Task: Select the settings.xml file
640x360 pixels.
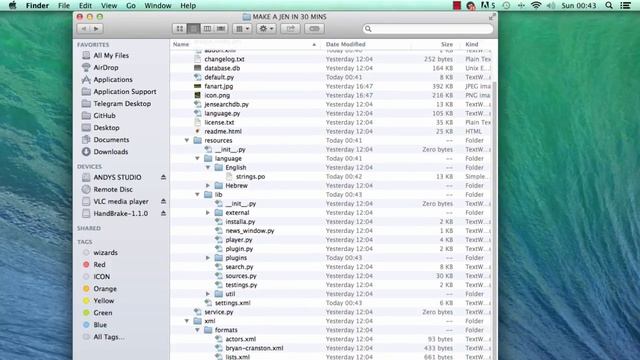Action: [x=232, y=303]
